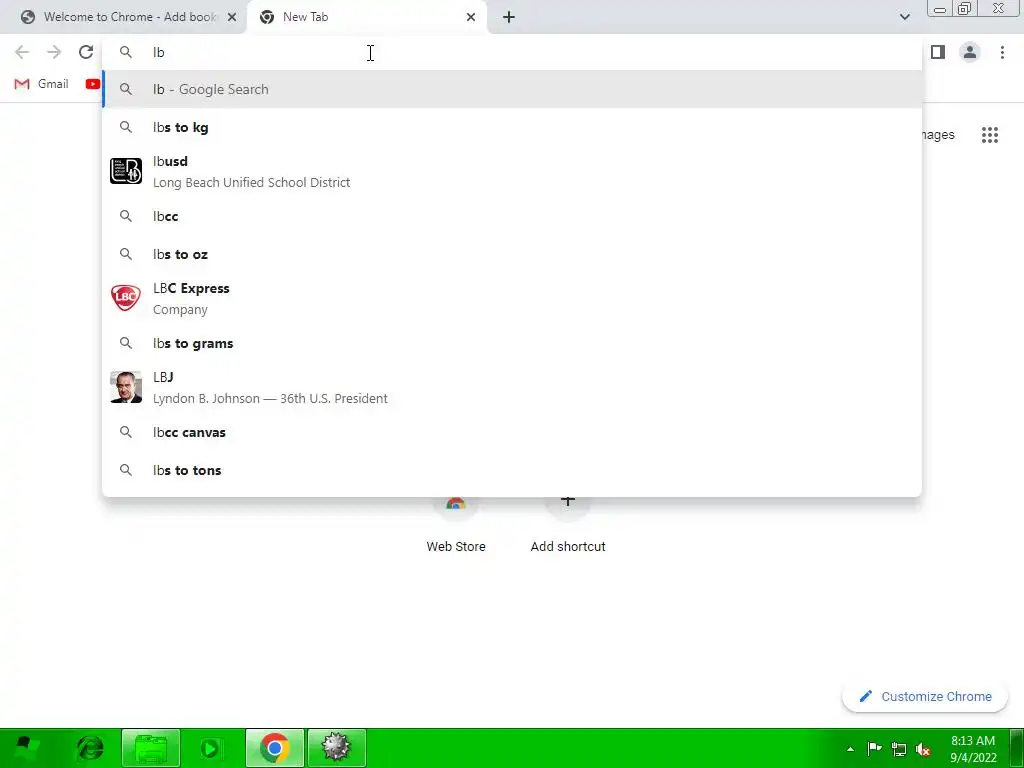Screen dimensions: 1024x768
Task: Toggle the side panel icon
Action: click(x=938, y=52)
